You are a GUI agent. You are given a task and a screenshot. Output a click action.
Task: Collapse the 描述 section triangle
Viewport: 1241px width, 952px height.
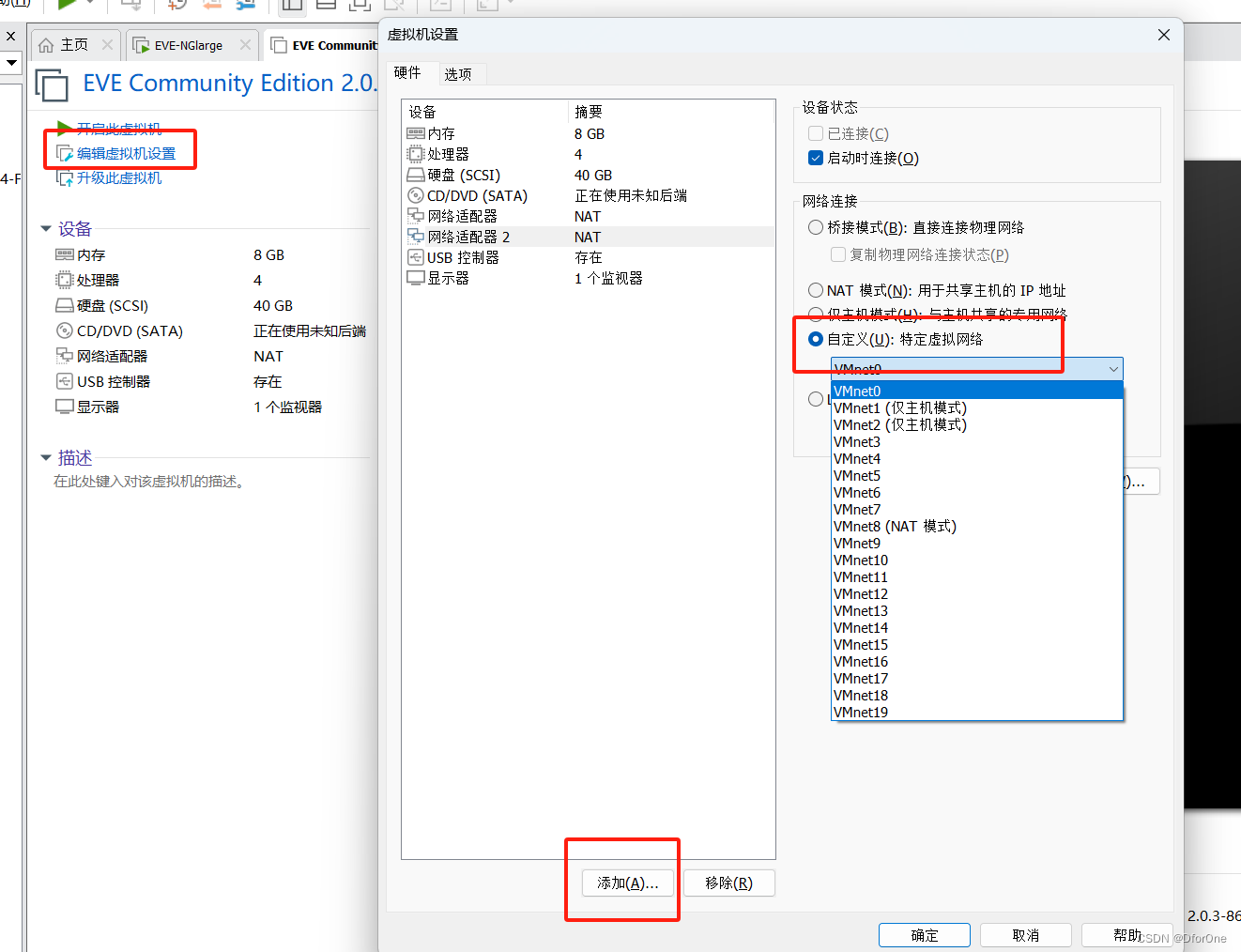pos(46,457)
